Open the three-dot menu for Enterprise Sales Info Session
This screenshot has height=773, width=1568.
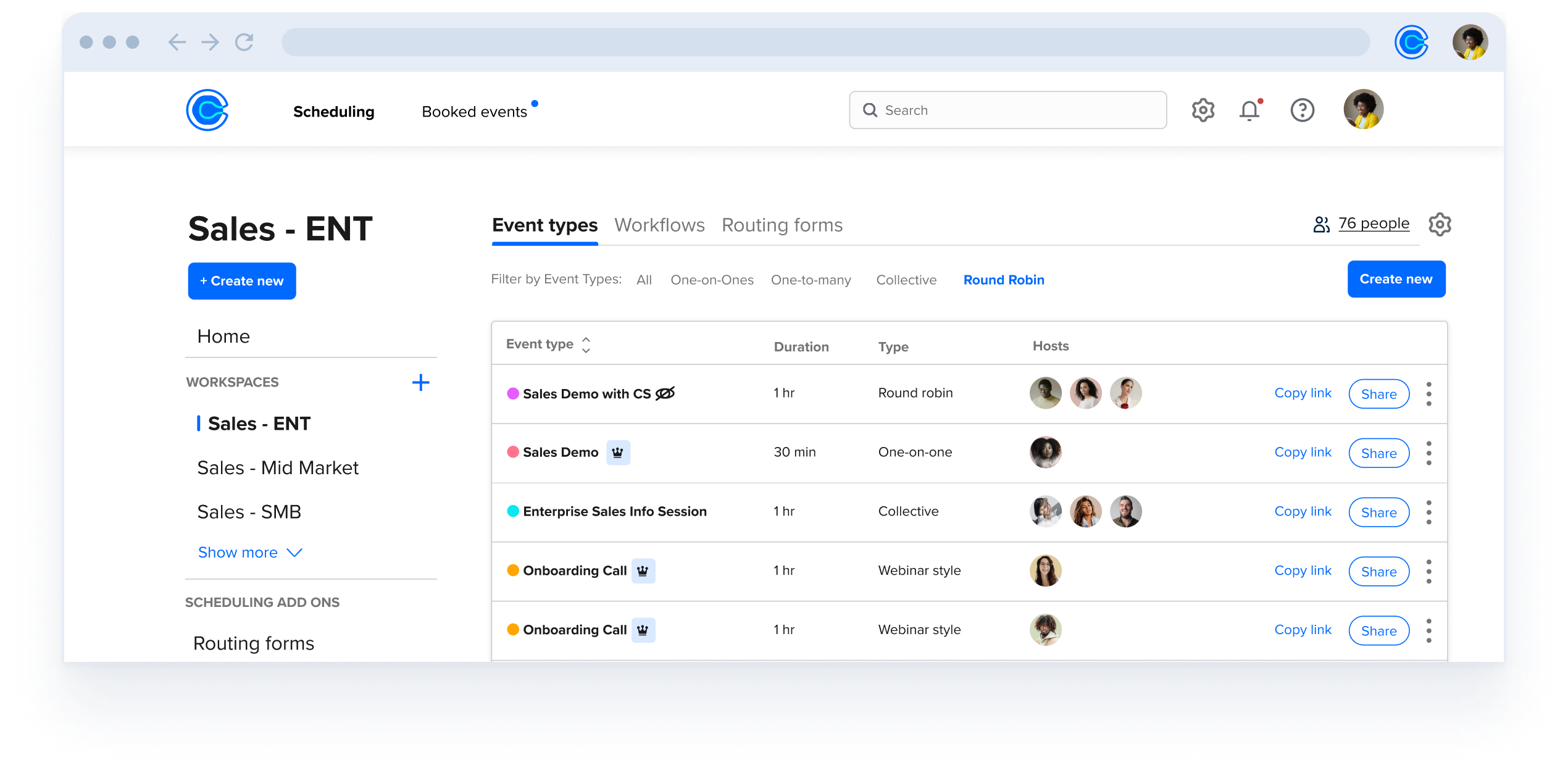(x=1428, y=512)
